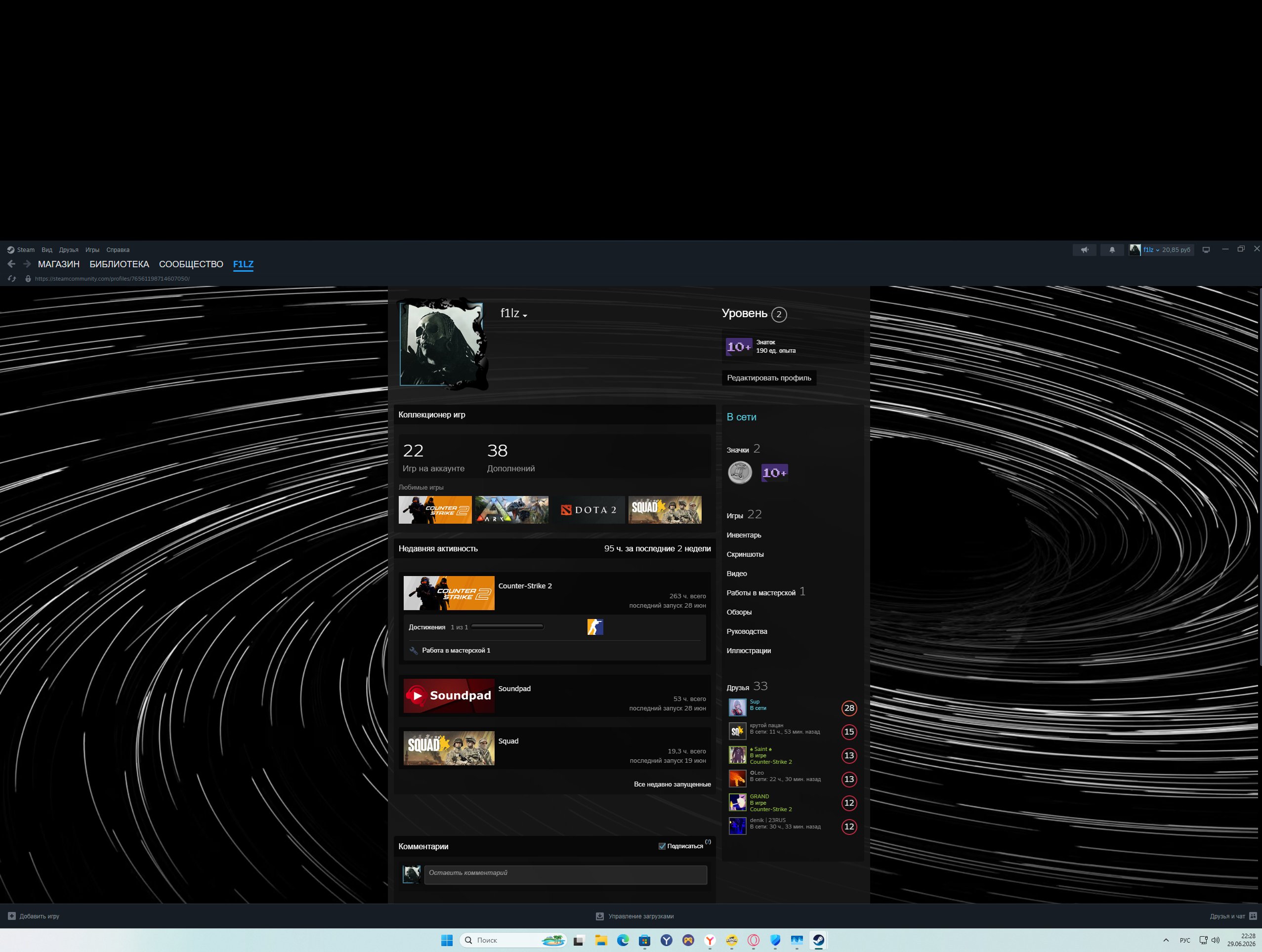The image size is (1262, 952).
Task: Open friend GRAND's profile
Action: point(792,802)
